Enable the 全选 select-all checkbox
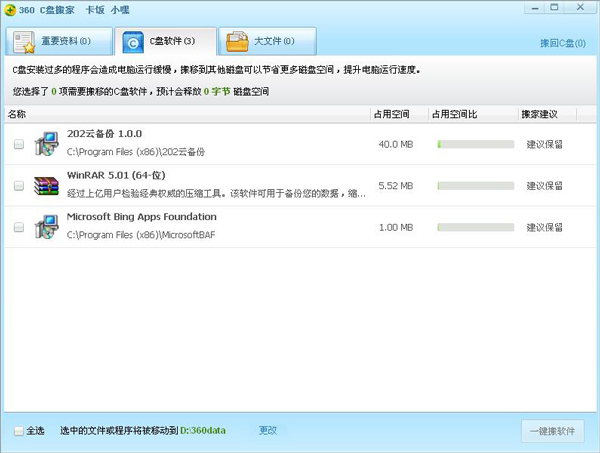The height and width of the screenshot is (453, 600). point(19,431)
